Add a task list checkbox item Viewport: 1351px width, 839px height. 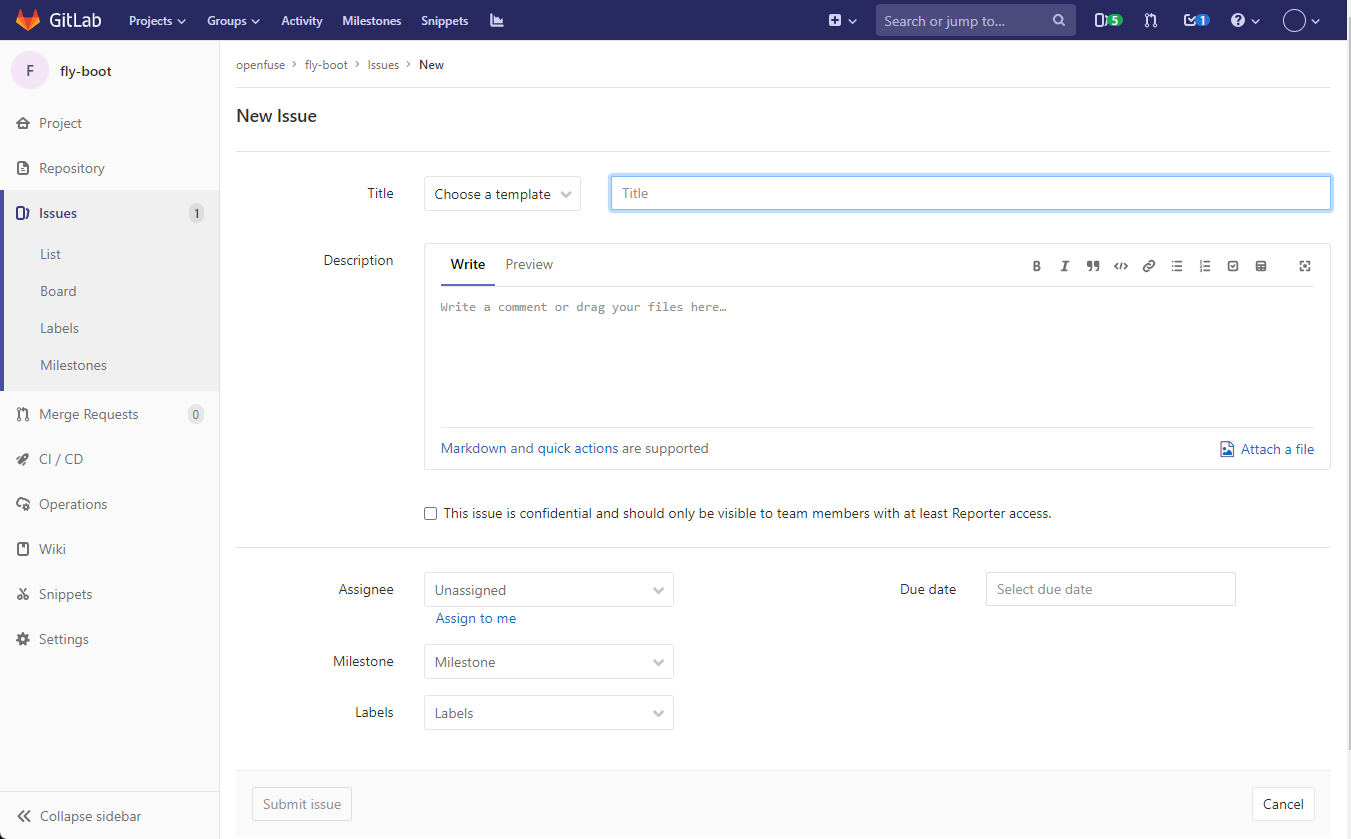[1233, 266]
